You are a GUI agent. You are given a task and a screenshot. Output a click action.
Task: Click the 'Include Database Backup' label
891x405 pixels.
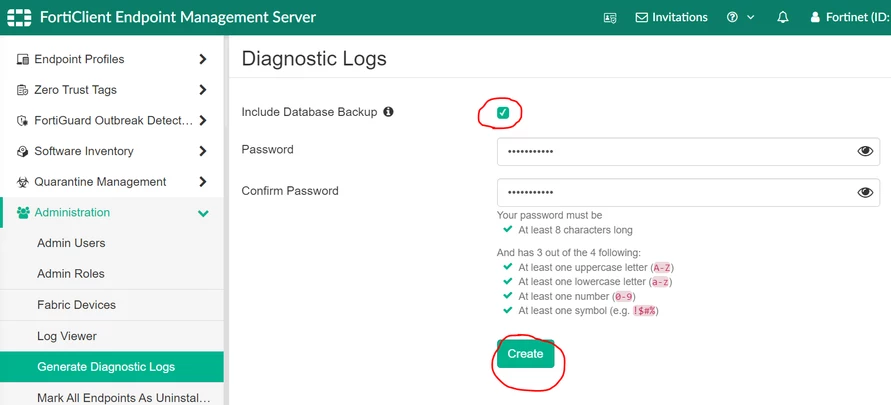pyautogui.click(x=309, y=112)
